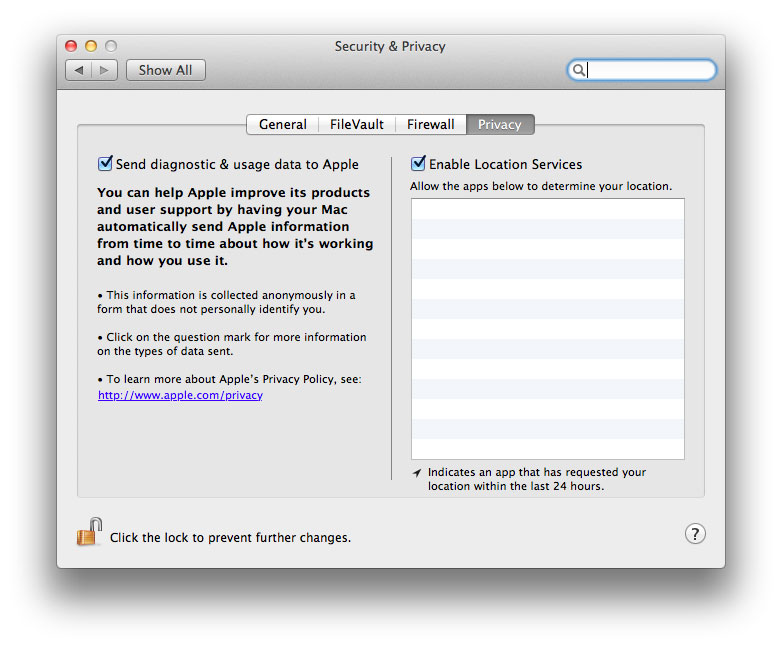Open the apple.com/privacy link
782x647 pixels.
(x=180, y=395)
